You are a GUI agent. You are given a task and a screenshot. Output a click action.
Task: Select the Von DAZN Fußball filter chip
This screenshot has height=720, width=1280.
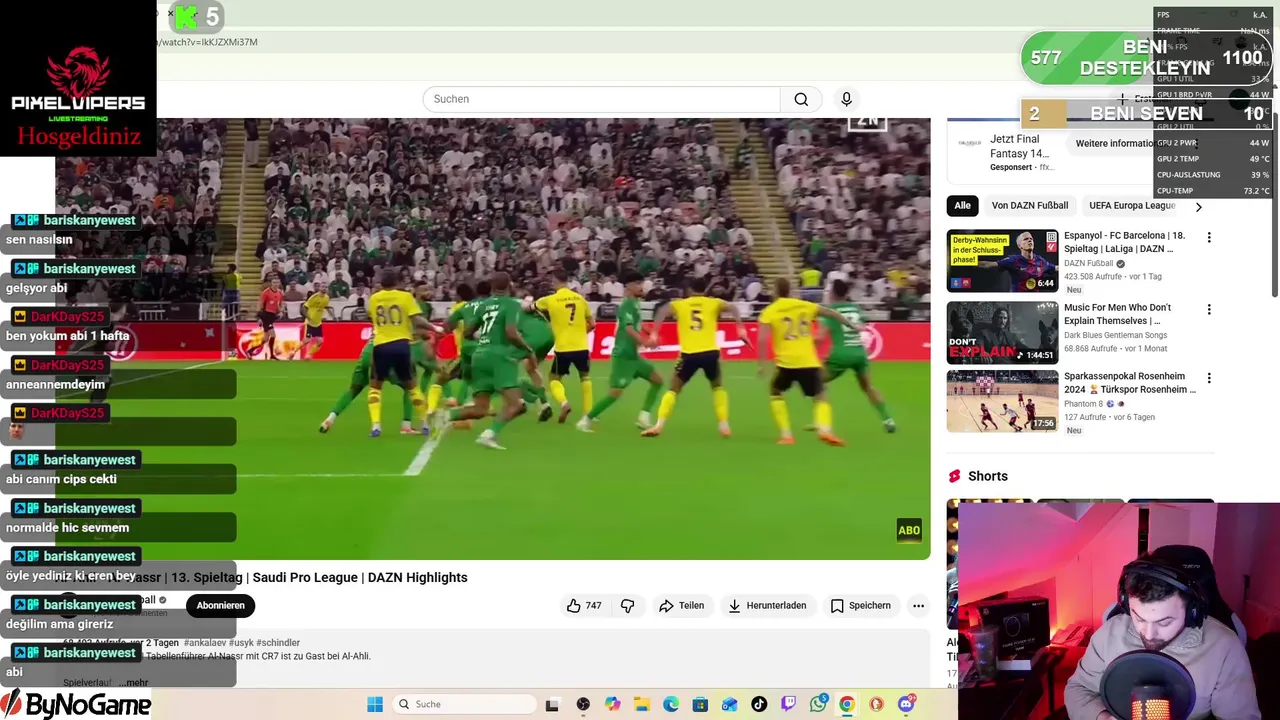(1030, 206)
